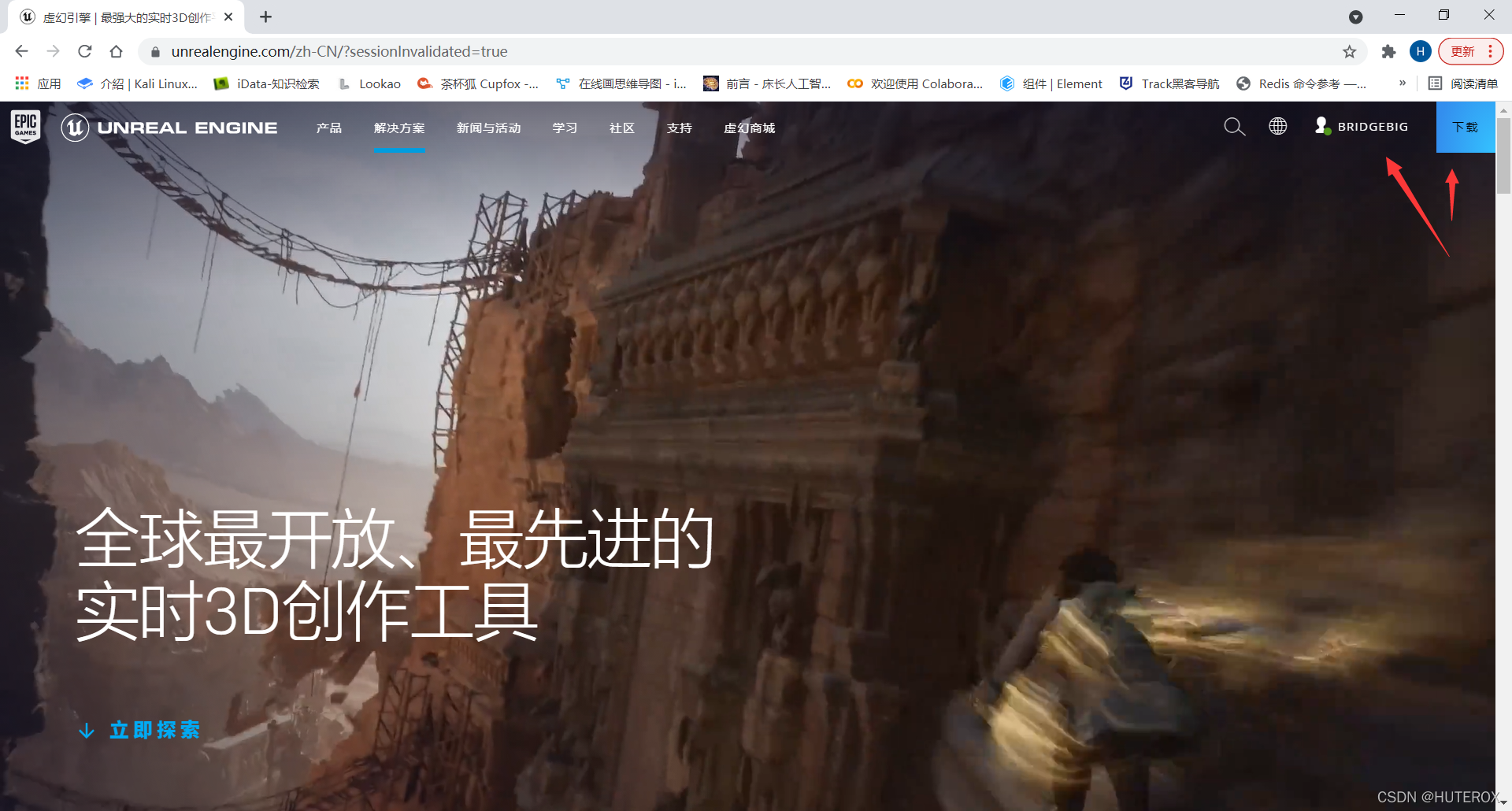Click the Chrome profile avatar H
The height and width of the screenshot is (811, 1512).
tap(1421, 51)
